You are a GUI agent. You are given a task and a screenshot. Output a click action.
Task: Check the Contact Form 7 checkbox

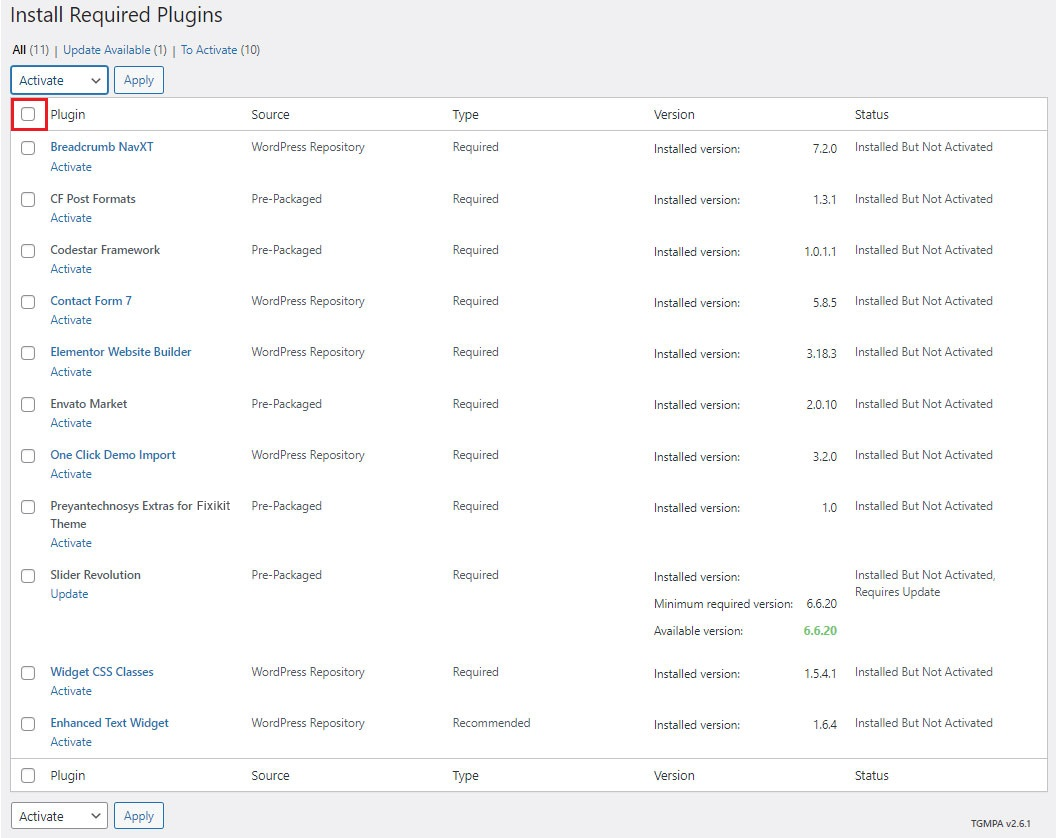(28, 302)
